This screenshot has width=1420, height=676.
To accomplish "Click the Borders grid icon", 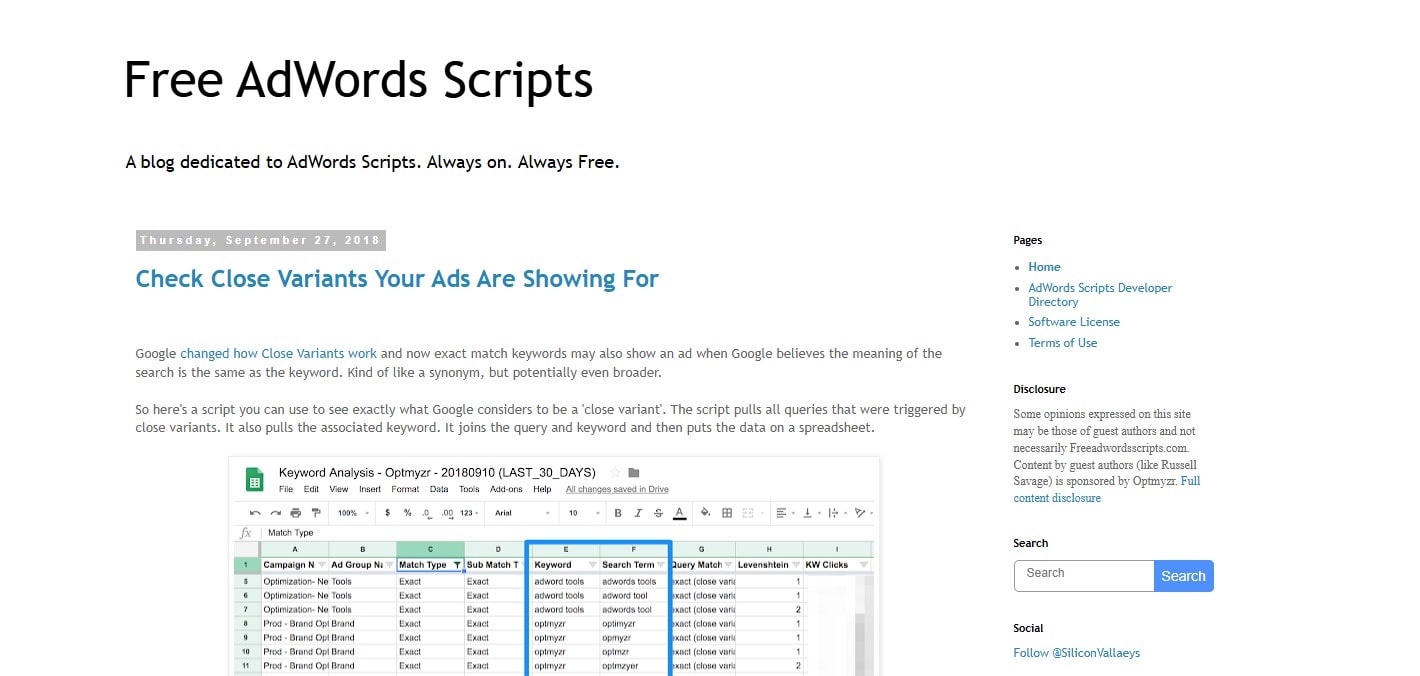I will tap(727, 513).
